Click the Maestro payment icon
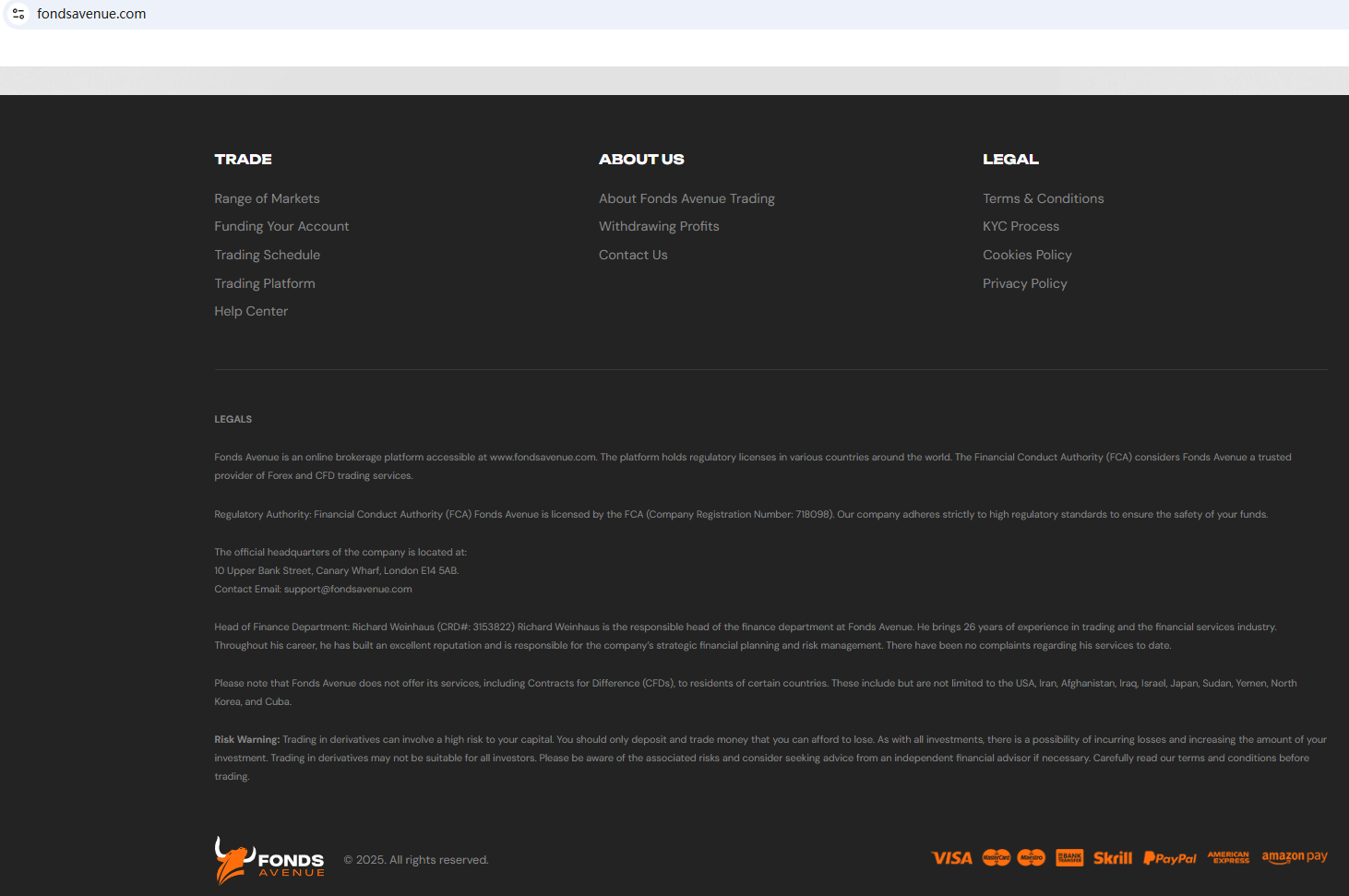The width and height of the screenshot is (1349, 896). pos(1032,858)
